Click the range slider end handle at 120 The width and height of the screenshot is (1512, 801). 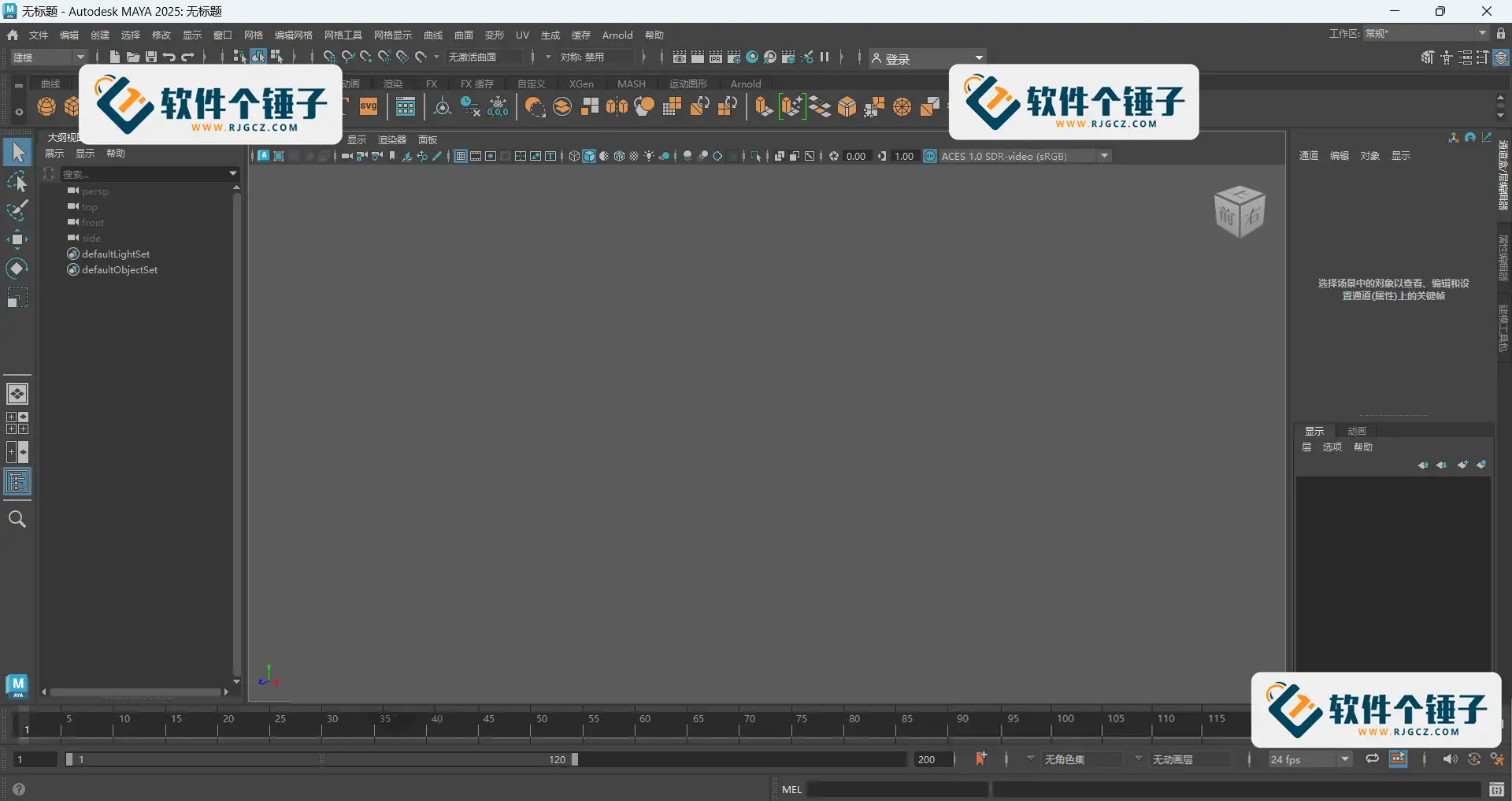[x=575, y=759]
